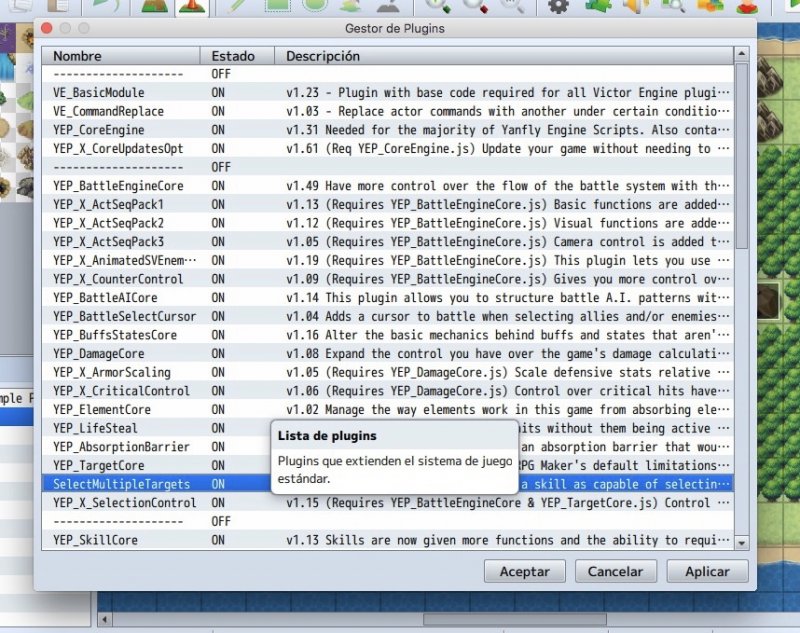Select the YEP_BattleEngineCore plugin row
Screen dimensions: 800x633
point(388,186)
